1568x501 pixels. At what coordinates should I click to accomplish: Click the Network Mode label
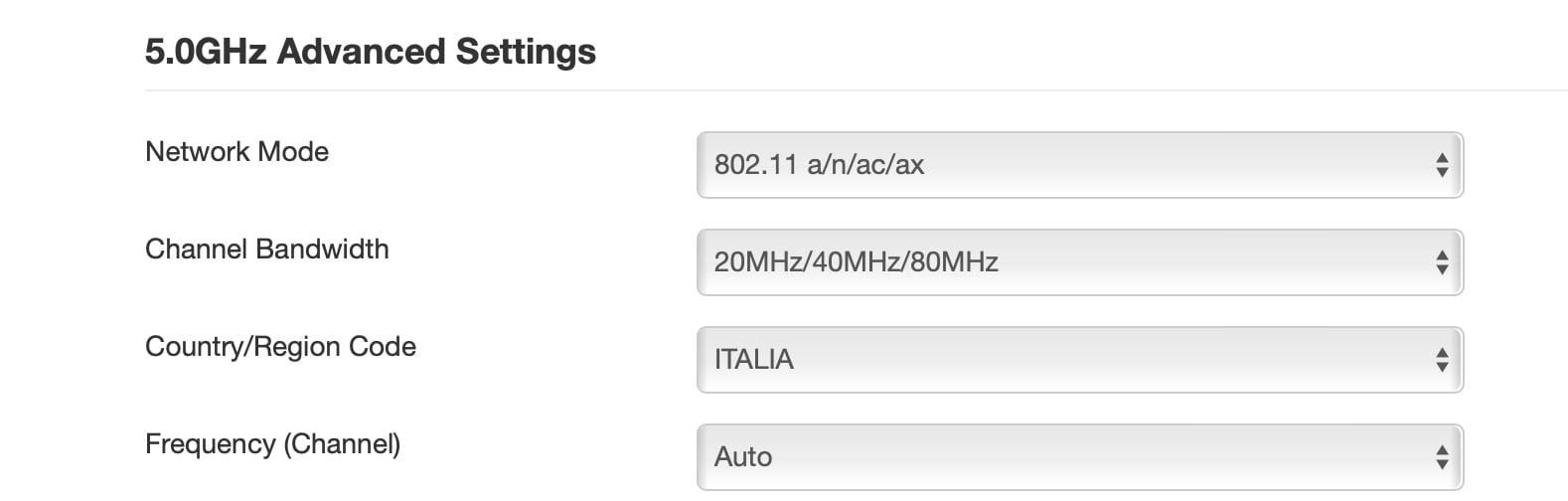point(236,152)
